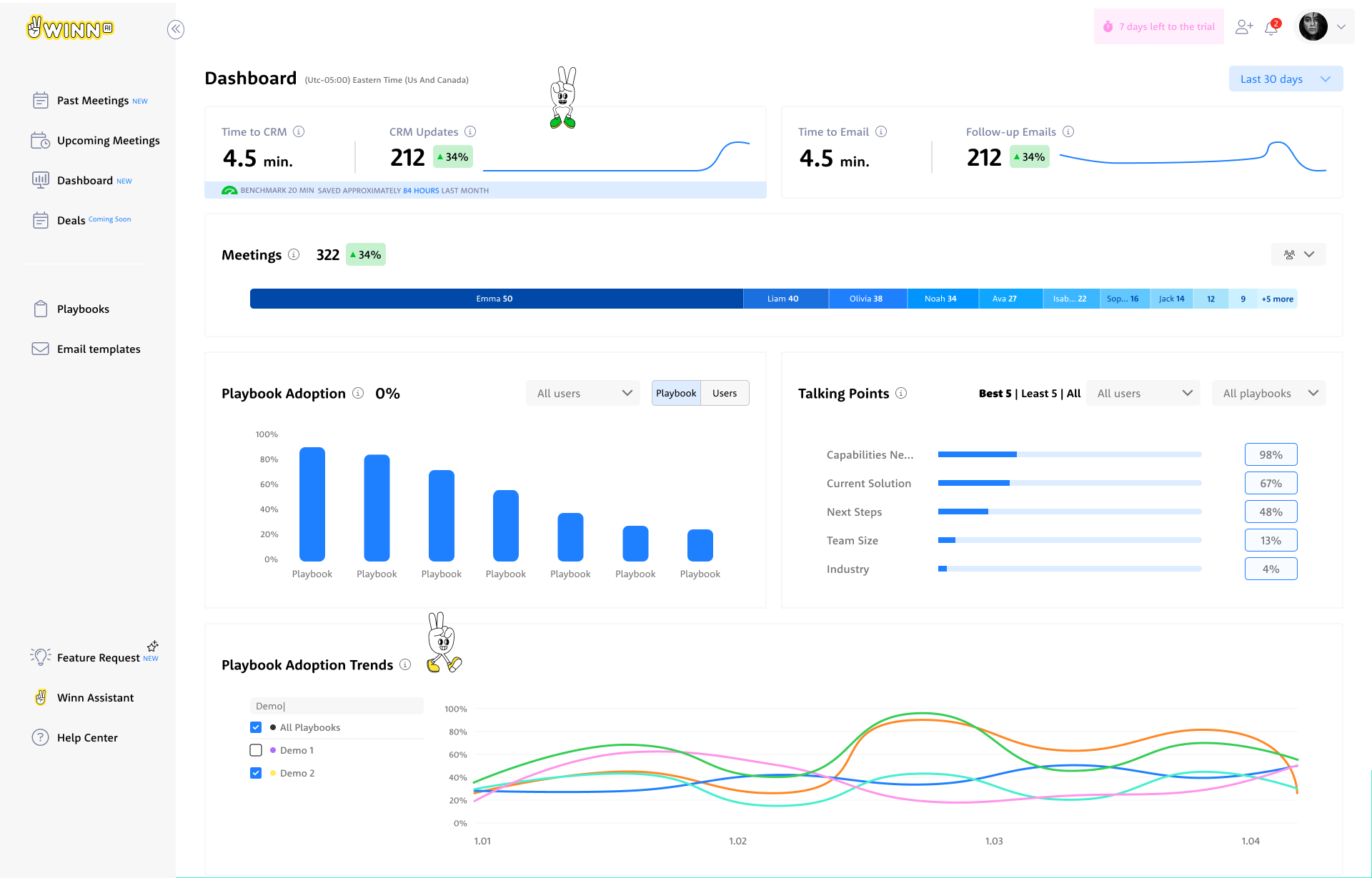Open Playbook Adoption All users dropdown
Image resolution: width=1372 pixels, height=878 pixels.
tap(583, 393)
